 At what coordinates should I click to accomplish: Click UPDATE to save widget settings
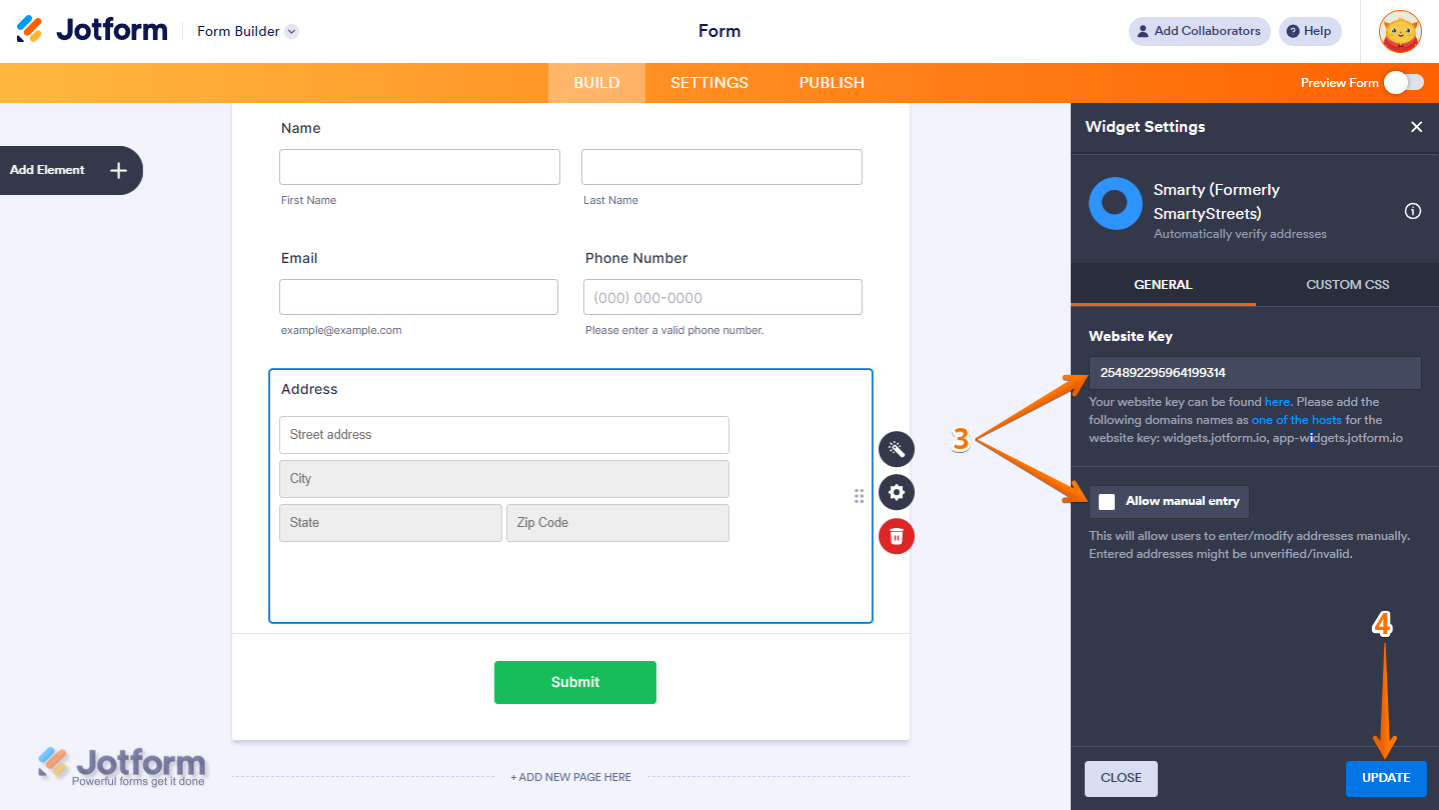[1385, 778]
